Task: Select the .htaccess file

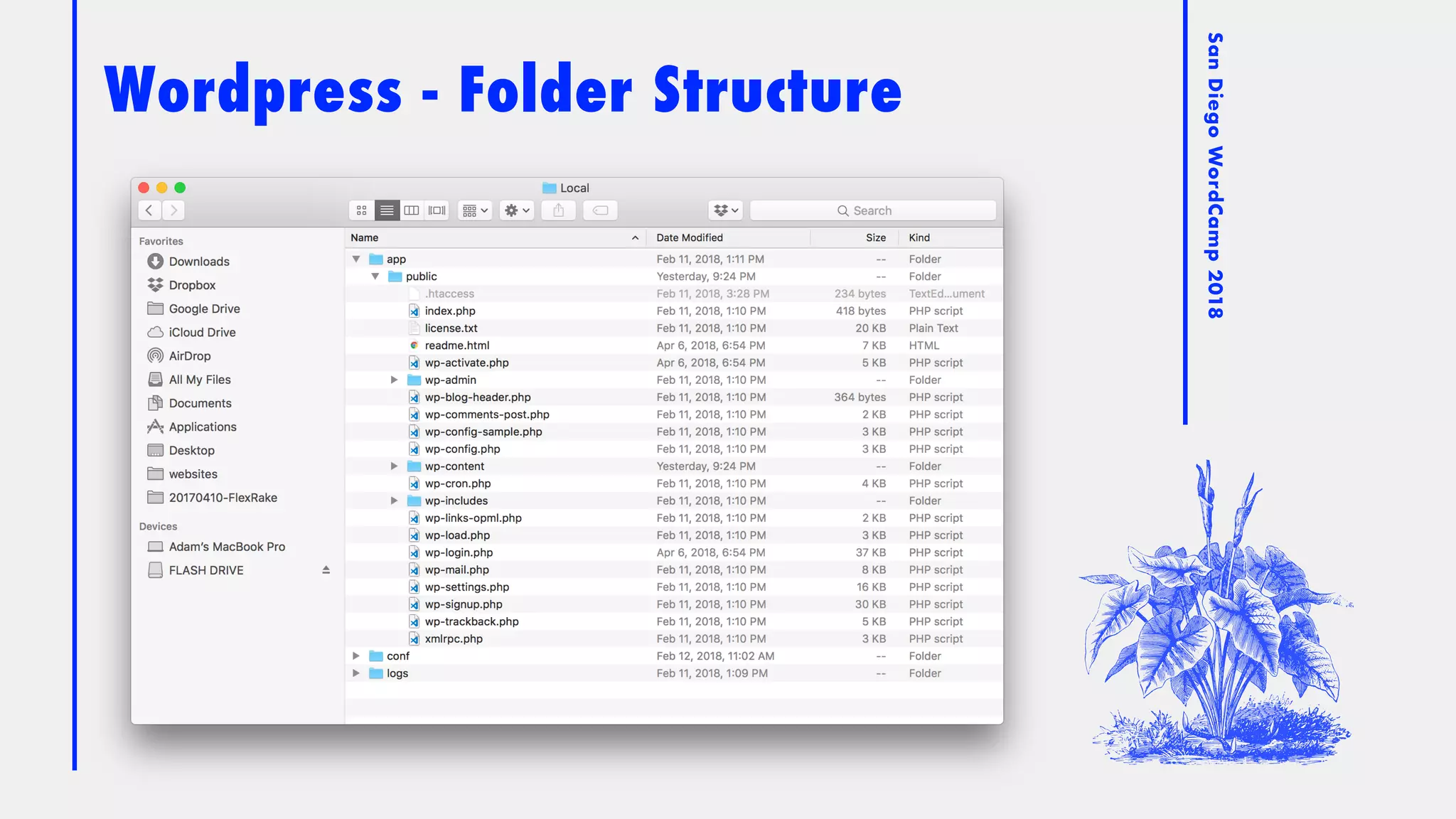Action: coord(674,294)
